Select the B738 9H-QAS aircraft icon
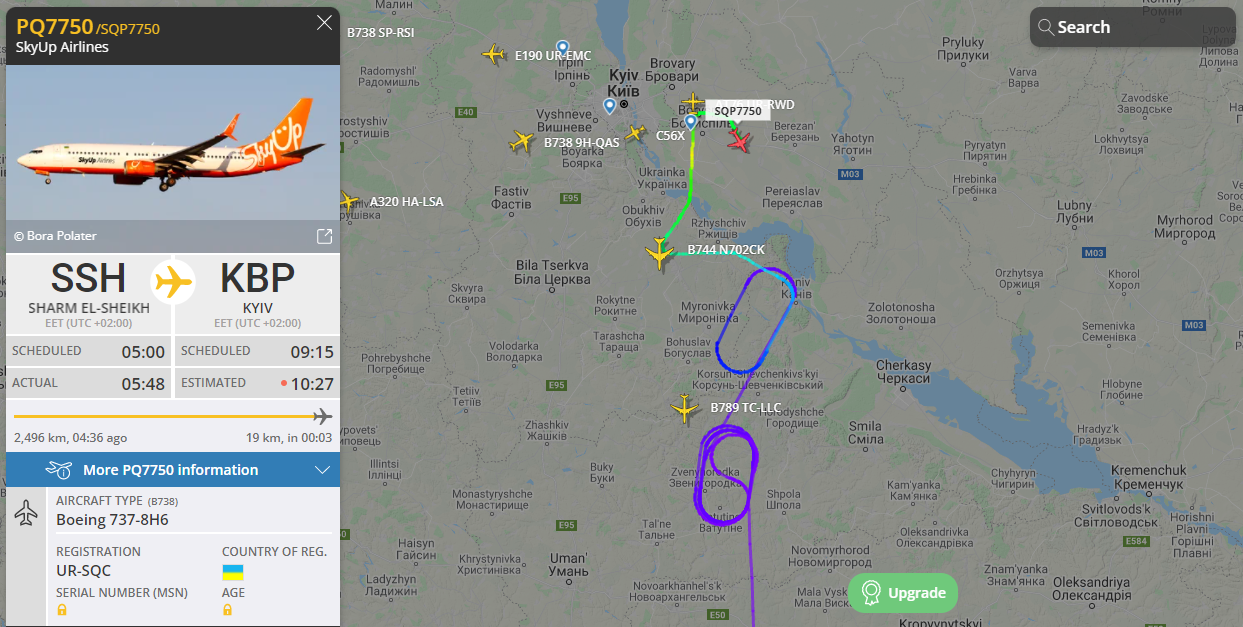Screen dimensions: 1243x627 coord(521,142)
